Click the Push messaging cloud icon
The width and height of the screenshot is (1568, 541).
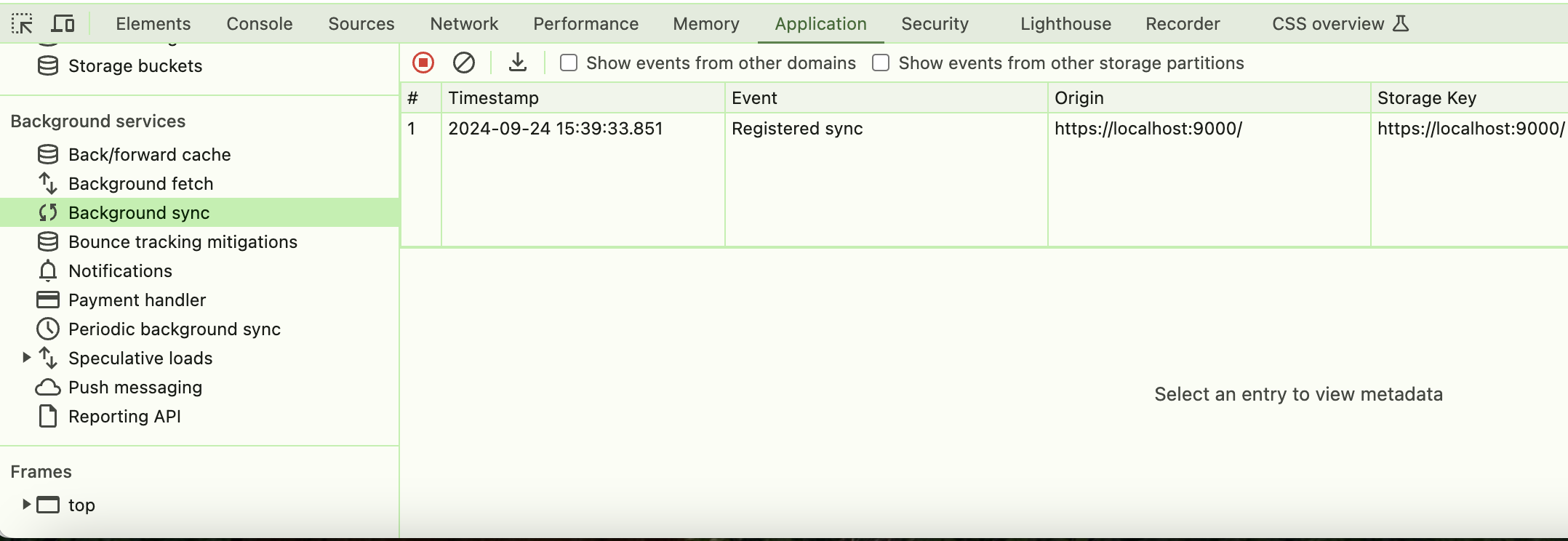point(48,388)
